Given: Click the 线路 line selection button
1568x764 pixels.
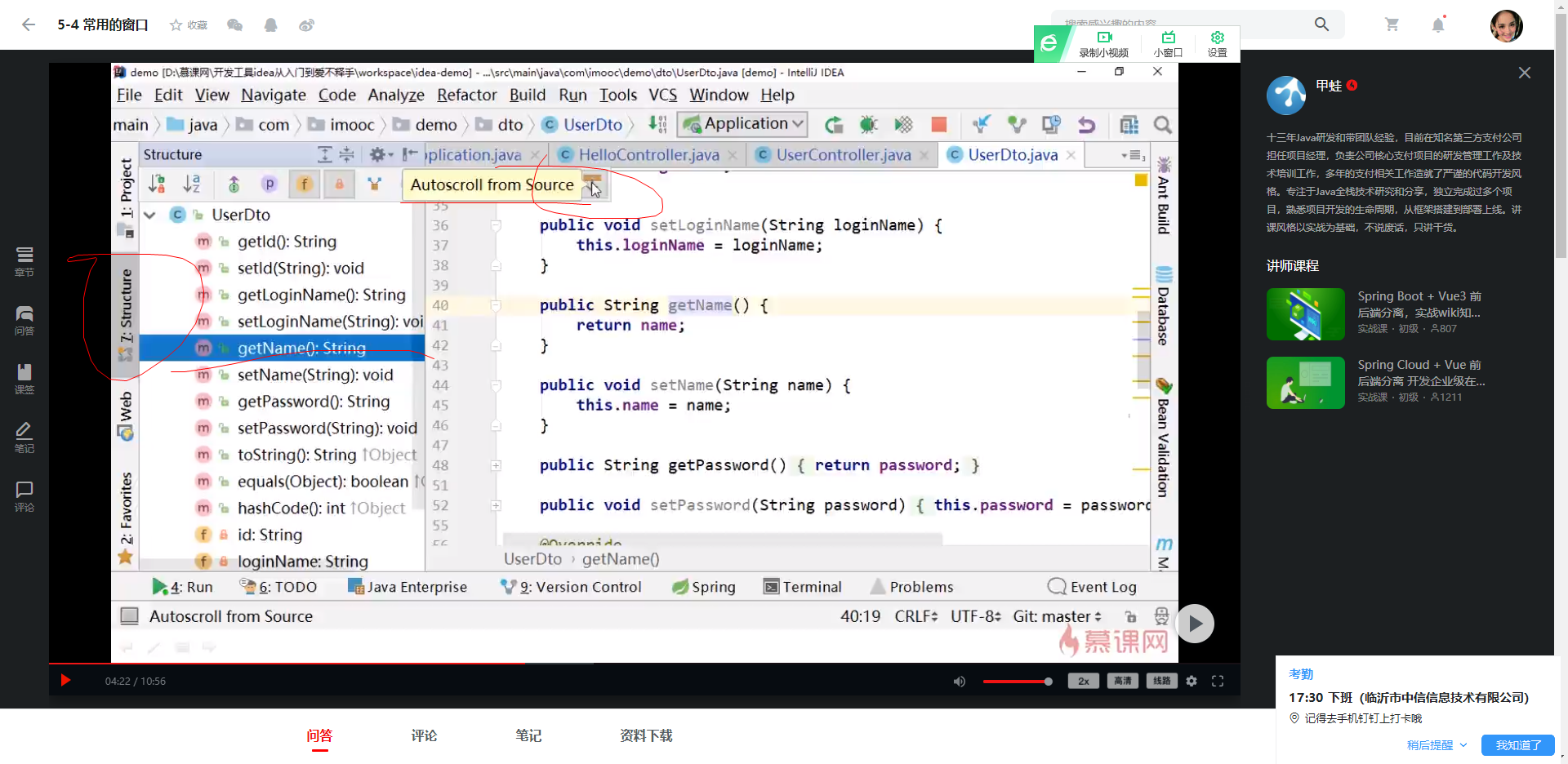Looking at the screenshot, I should pos(1162,681).
